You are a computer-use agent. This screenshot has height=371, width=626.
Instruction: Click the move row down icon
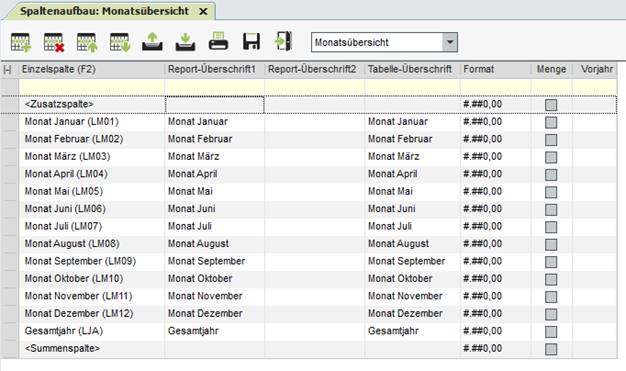(x=120, y=42)
